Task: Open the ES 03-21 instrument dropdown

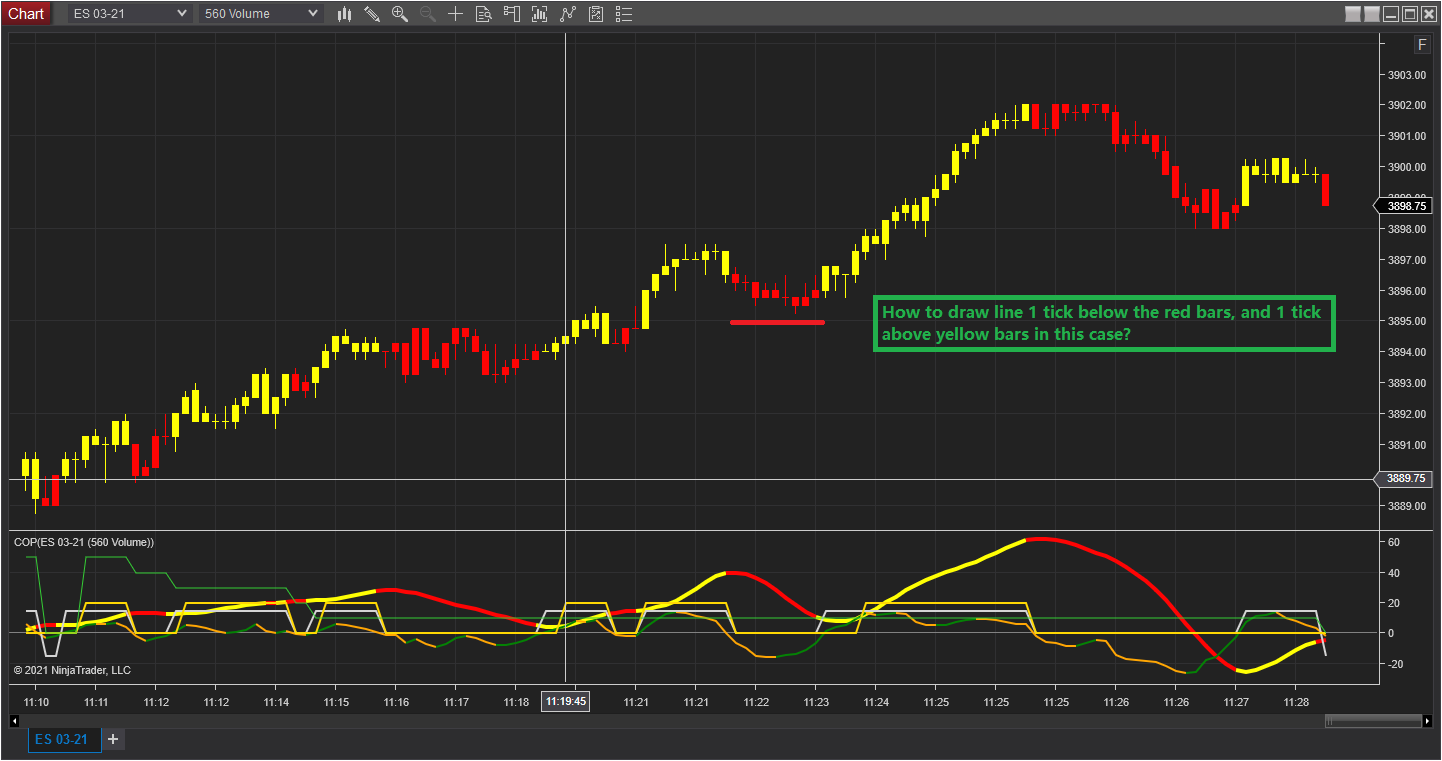Action: pos(129,14)
